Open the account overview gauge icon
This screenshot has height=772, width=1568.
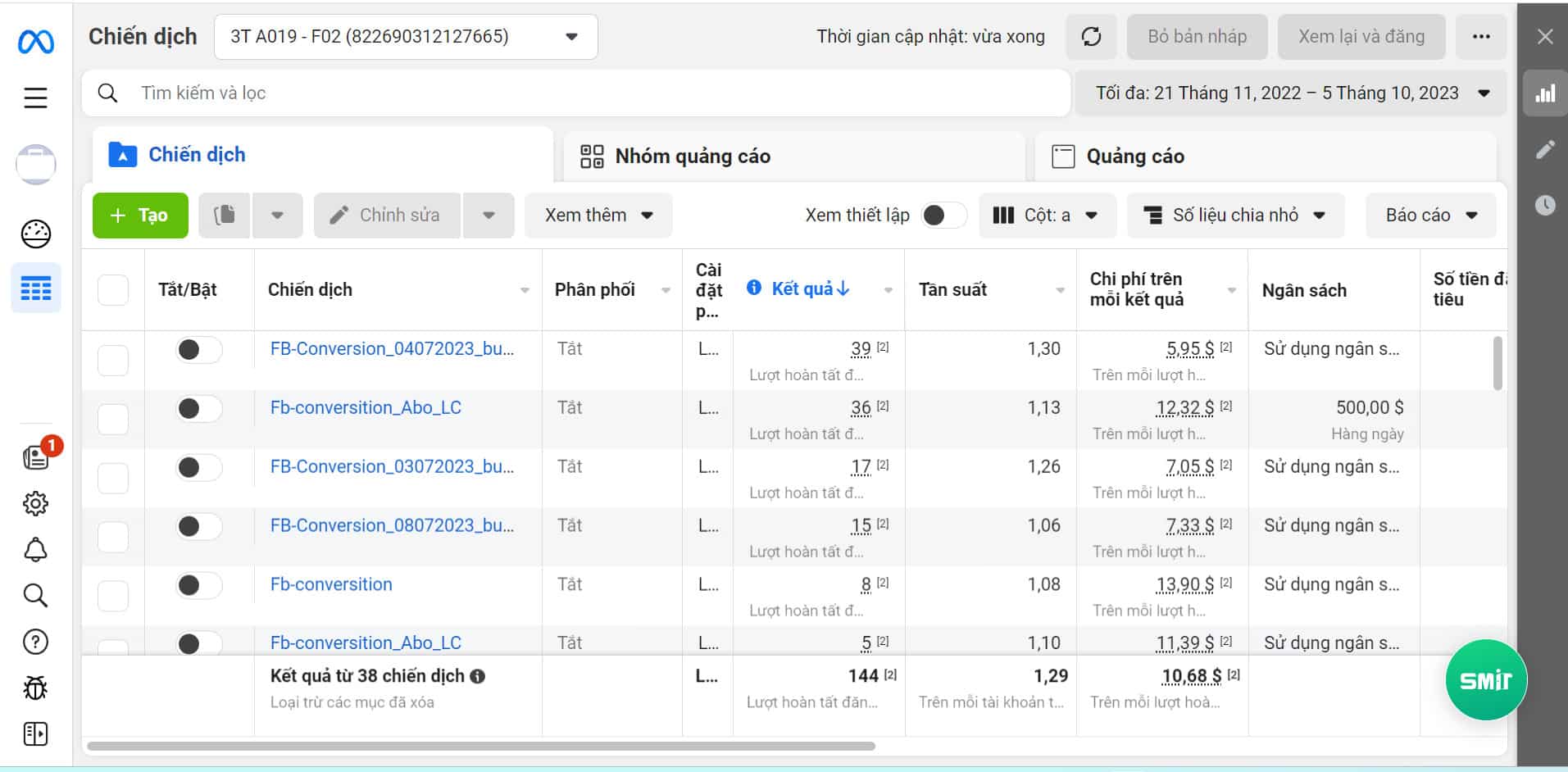click(x=35, y=234)
